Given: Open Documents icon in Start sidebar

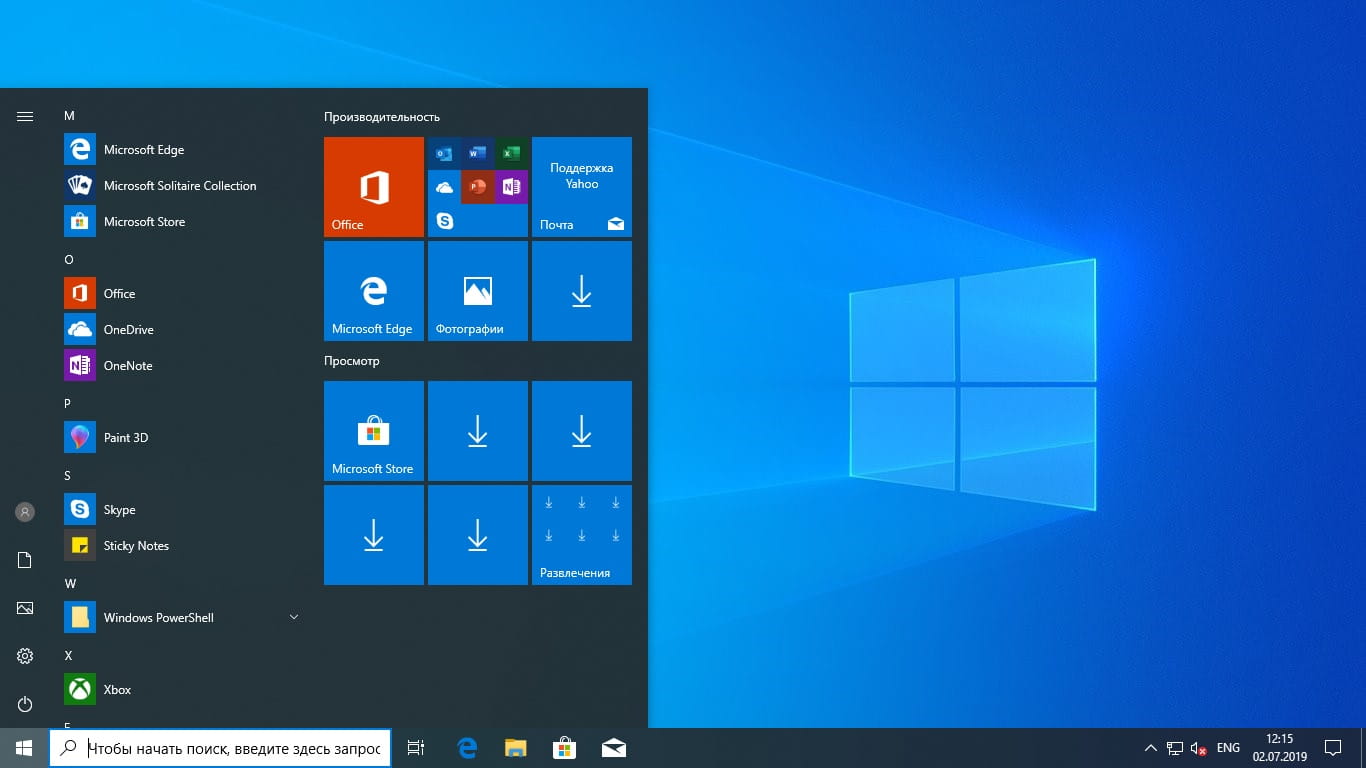Looking at the screenshot, I should click(x=25, y=560).
